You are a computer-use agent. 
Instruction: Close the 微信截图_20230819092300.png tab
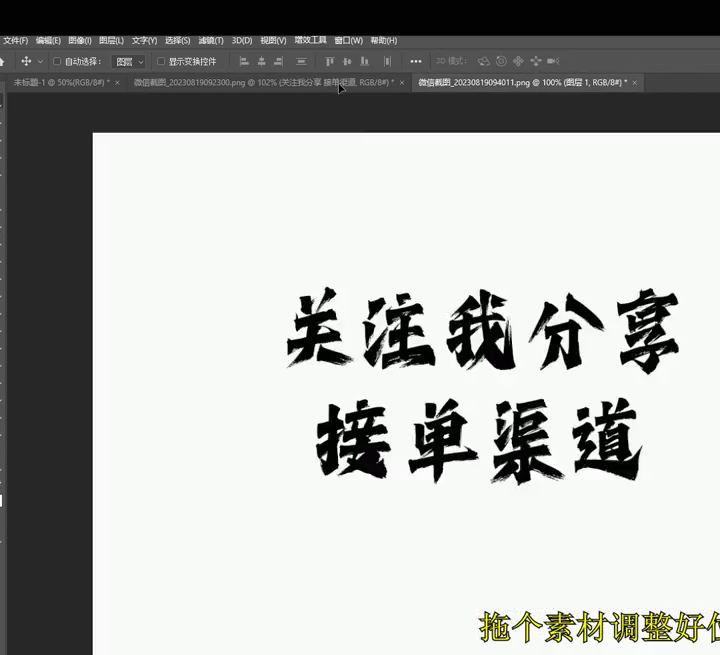click(402, 83)
